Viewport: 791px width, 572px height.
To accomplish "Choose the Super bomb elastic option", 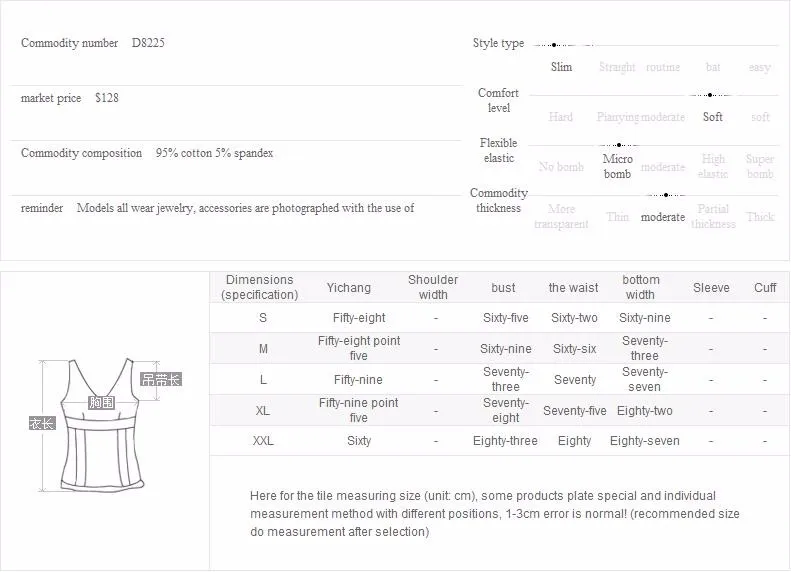I will pyautogui.click(x=760, y=166).
